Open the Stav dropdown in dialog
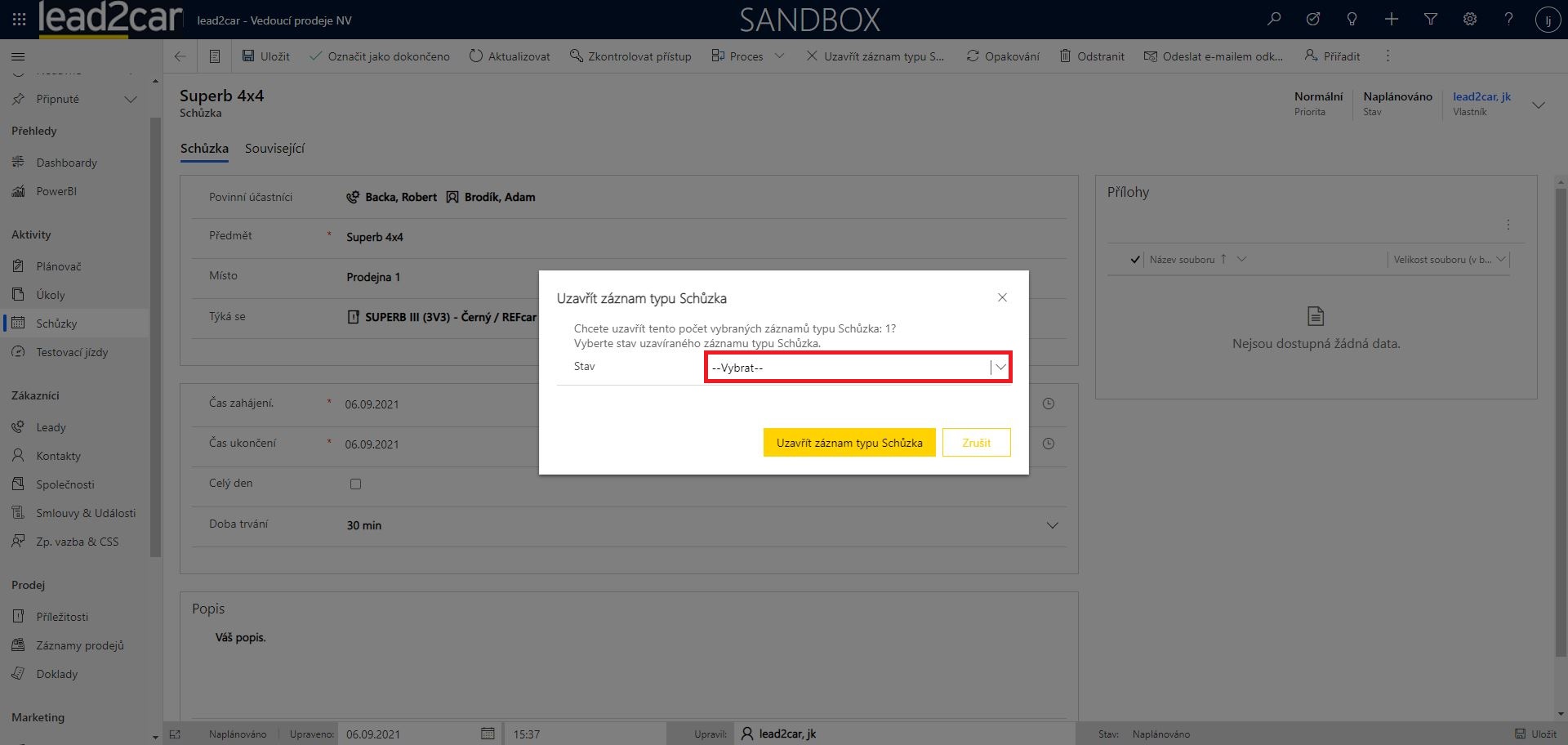This screenshot has width=1568, height=745. tap(857, 368)
